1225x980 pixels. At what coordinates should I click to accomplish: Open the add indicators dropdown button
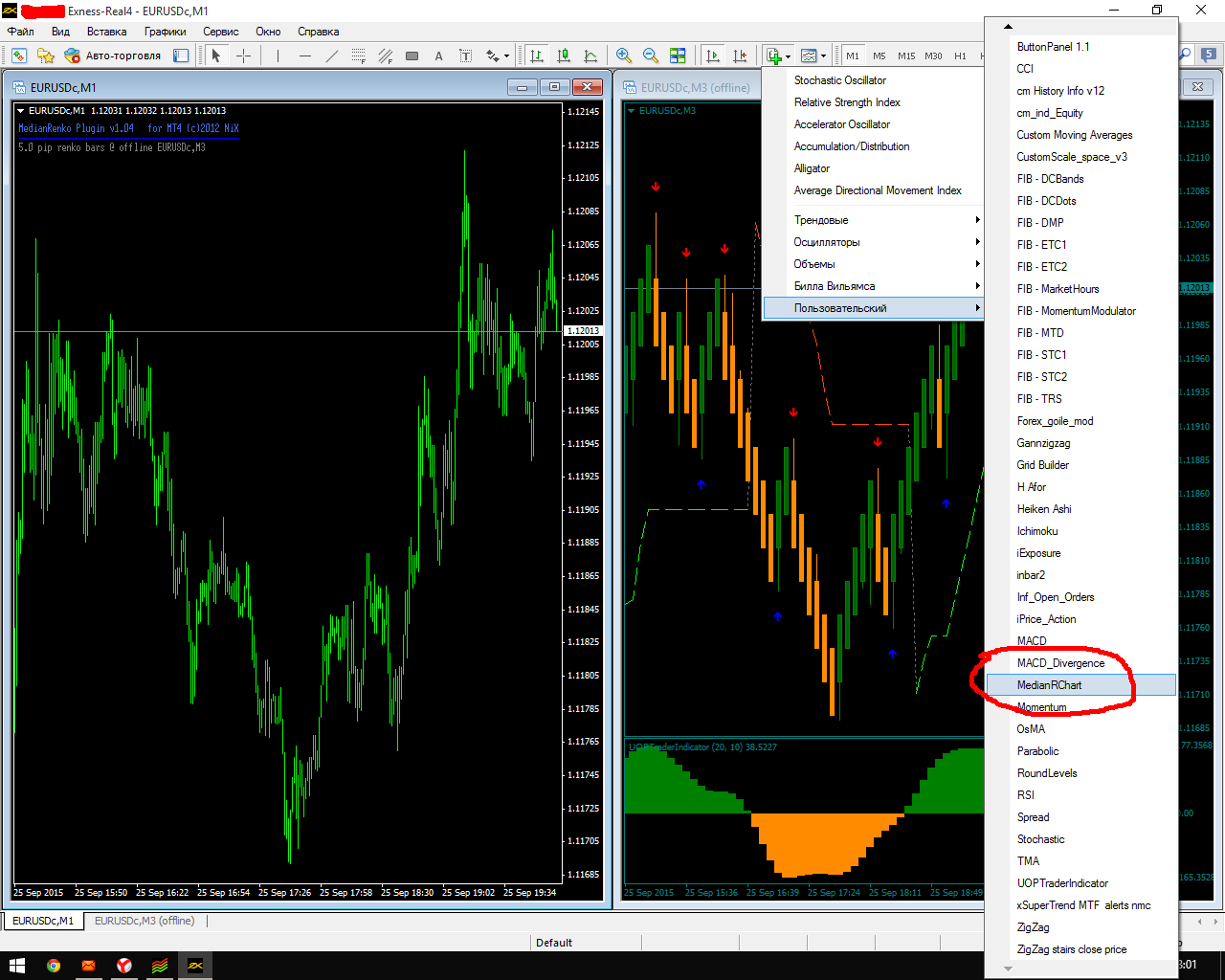coord(777,56)
